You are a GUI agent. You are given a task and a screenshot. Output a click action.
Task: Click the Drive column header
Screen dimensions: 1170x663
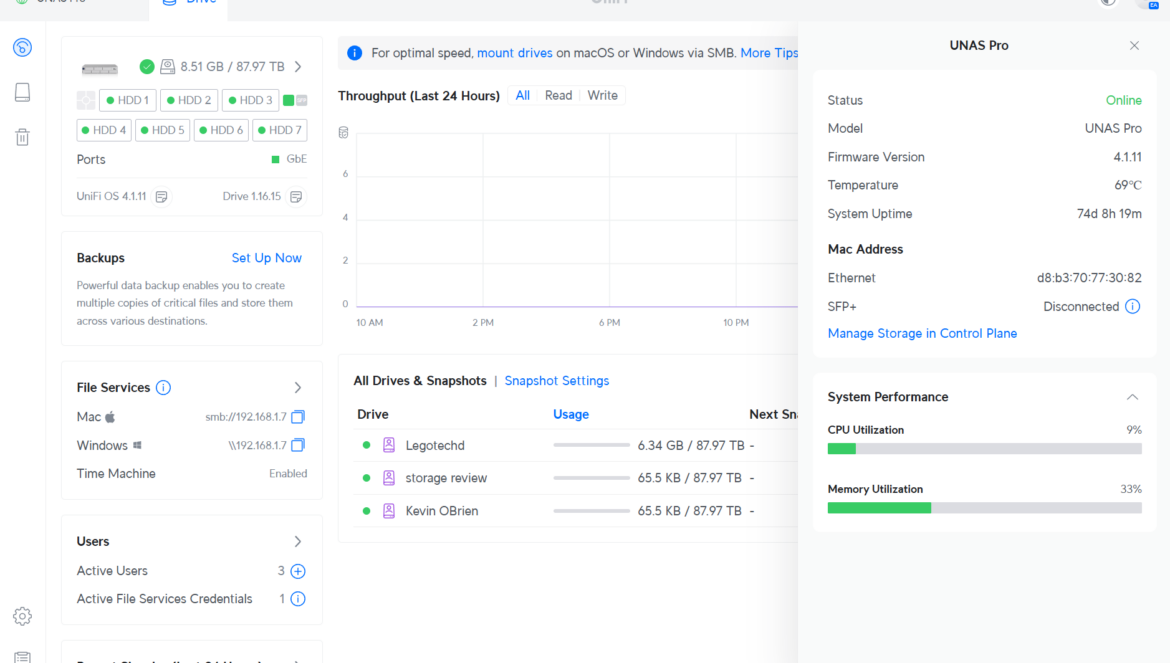click(373, 414)
